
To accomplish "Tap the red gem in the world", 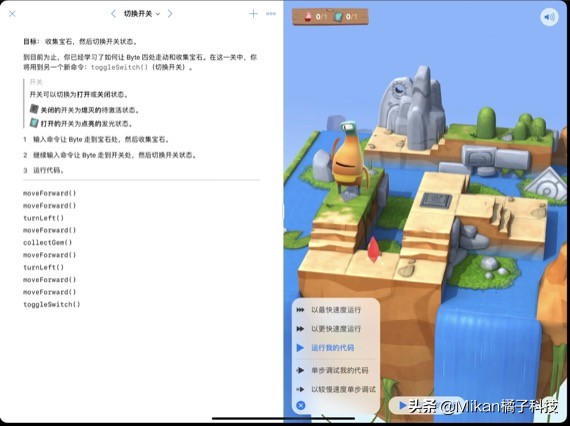I will (x=373, y=249).
